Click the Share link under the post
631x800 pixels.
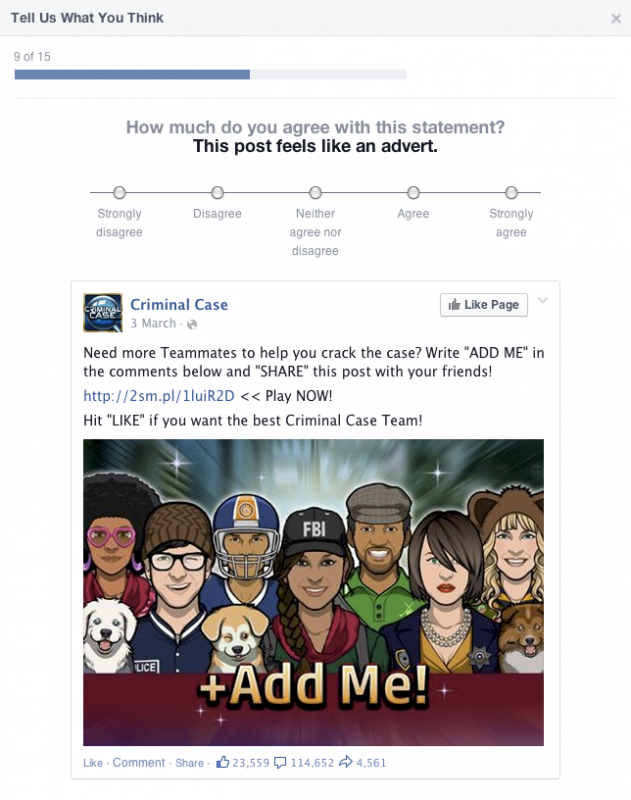coord(189,763)
